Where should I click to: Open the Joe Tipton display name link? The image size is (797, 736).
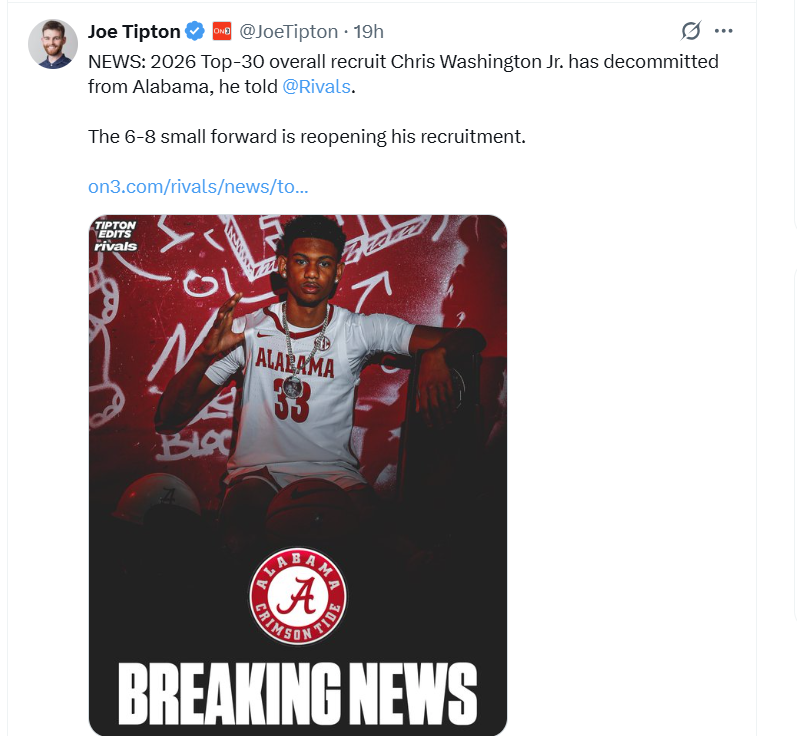coord(134,31)
